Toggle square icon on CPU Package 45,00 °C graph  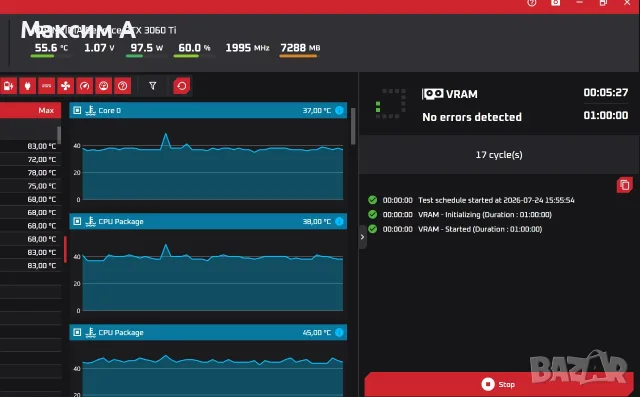click(x=77, y=332)
